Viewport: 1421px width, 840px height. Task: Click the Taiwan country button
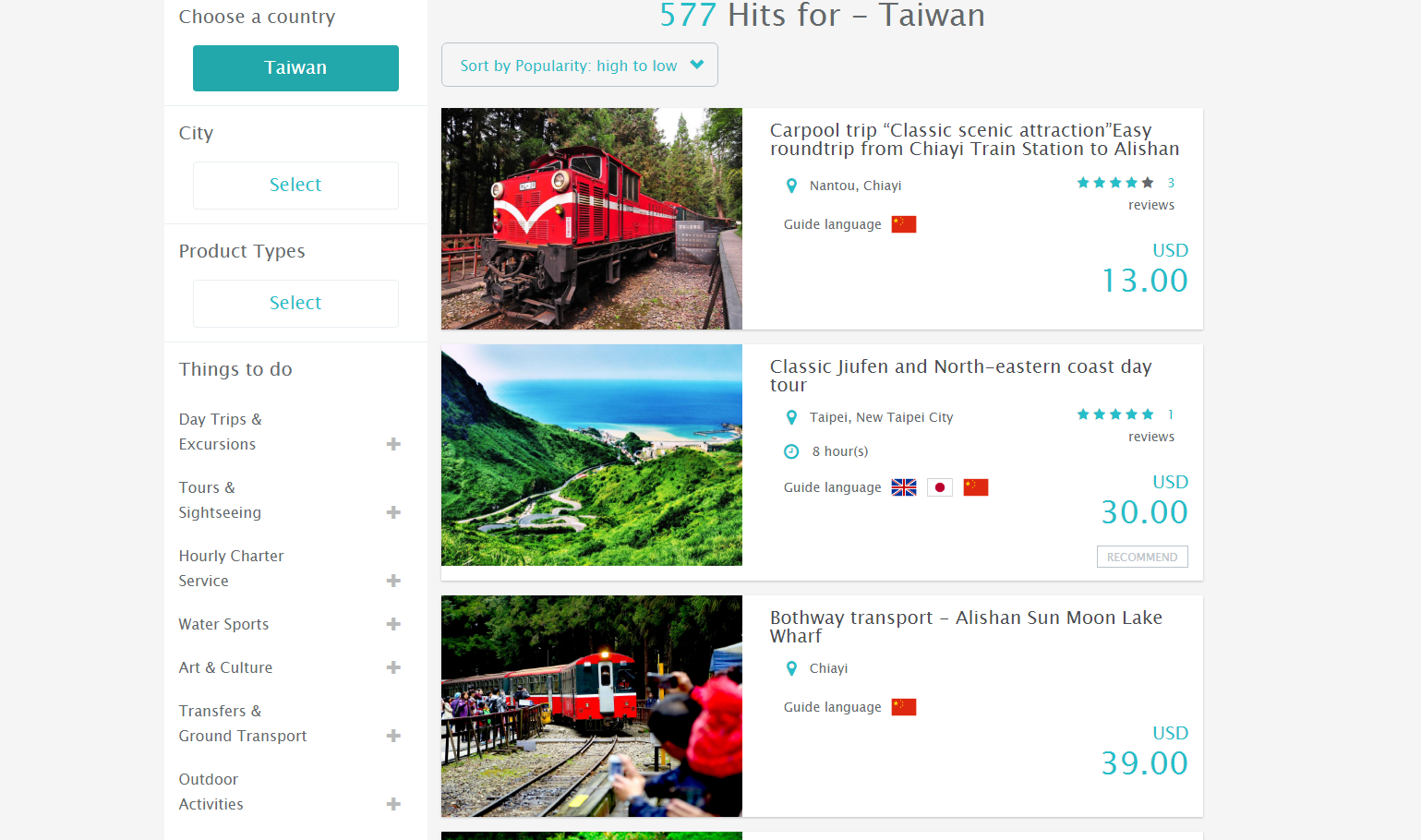[295, 68]
